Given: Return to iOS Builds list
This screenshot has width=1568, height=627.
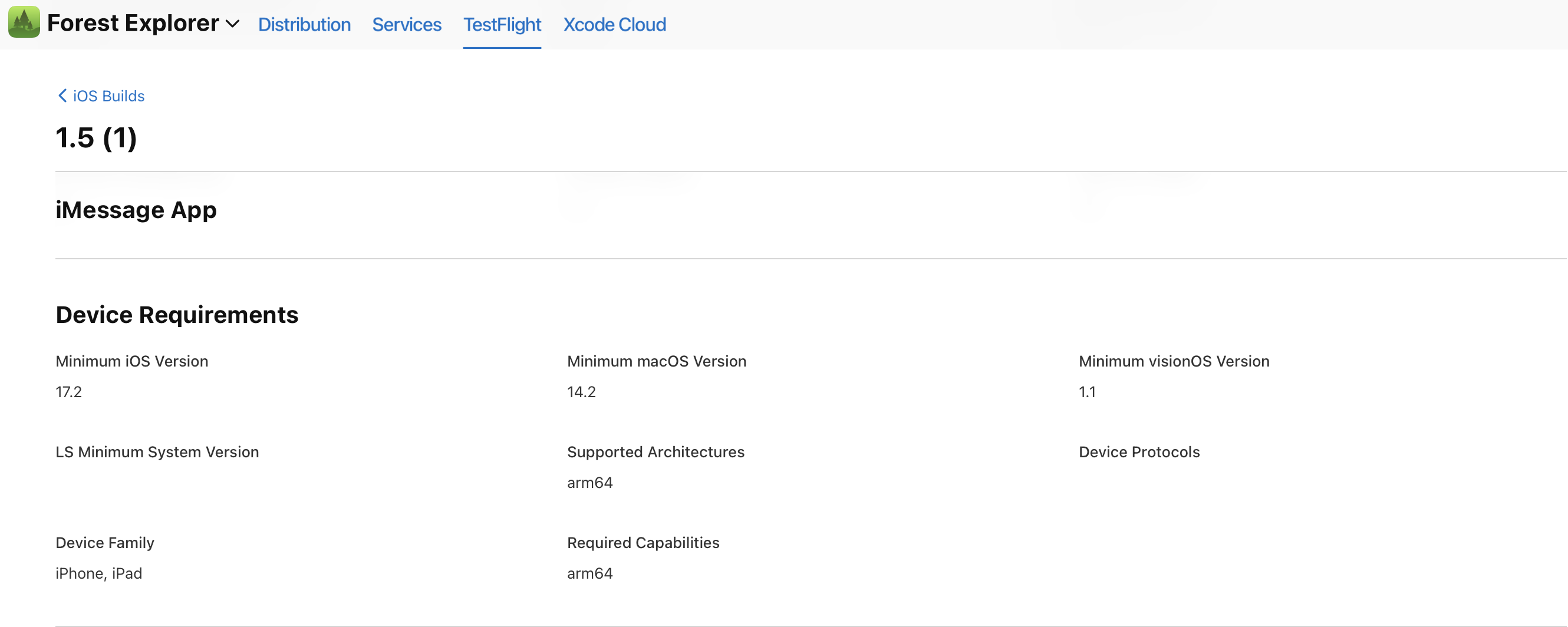Looking at the screenshot, I should (108, 95).
